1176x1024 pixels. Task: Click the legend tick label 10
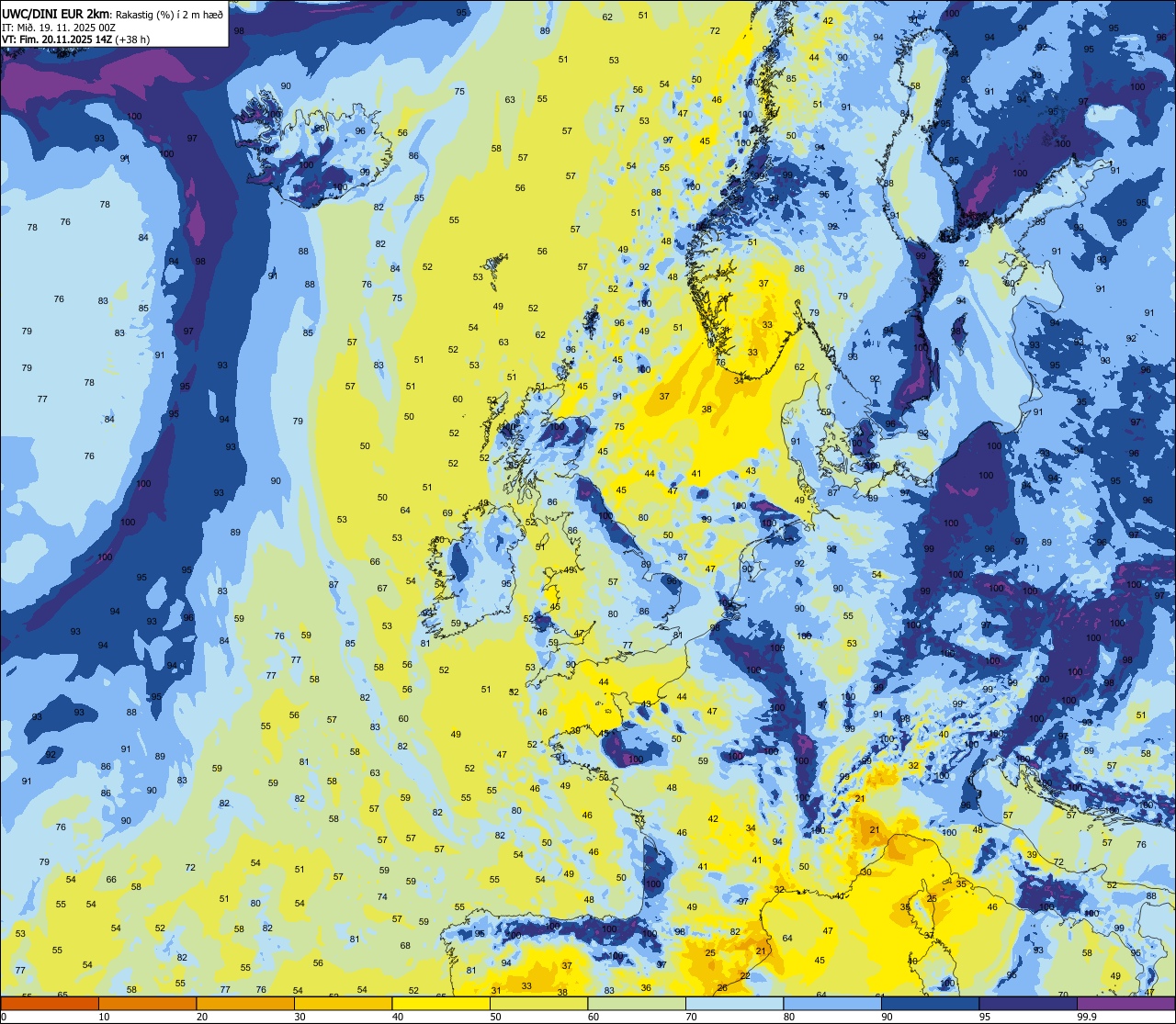click(x=104, y=1017)
